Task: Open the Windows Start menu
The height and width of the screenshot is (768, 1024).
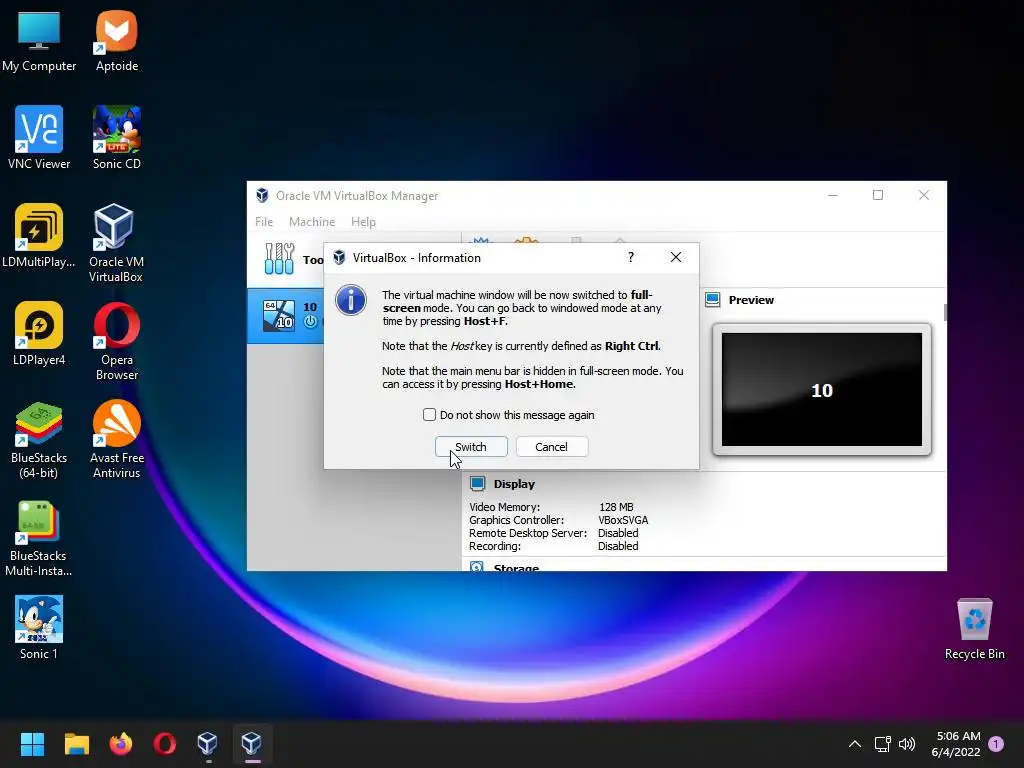Action: tap(32, 744)
